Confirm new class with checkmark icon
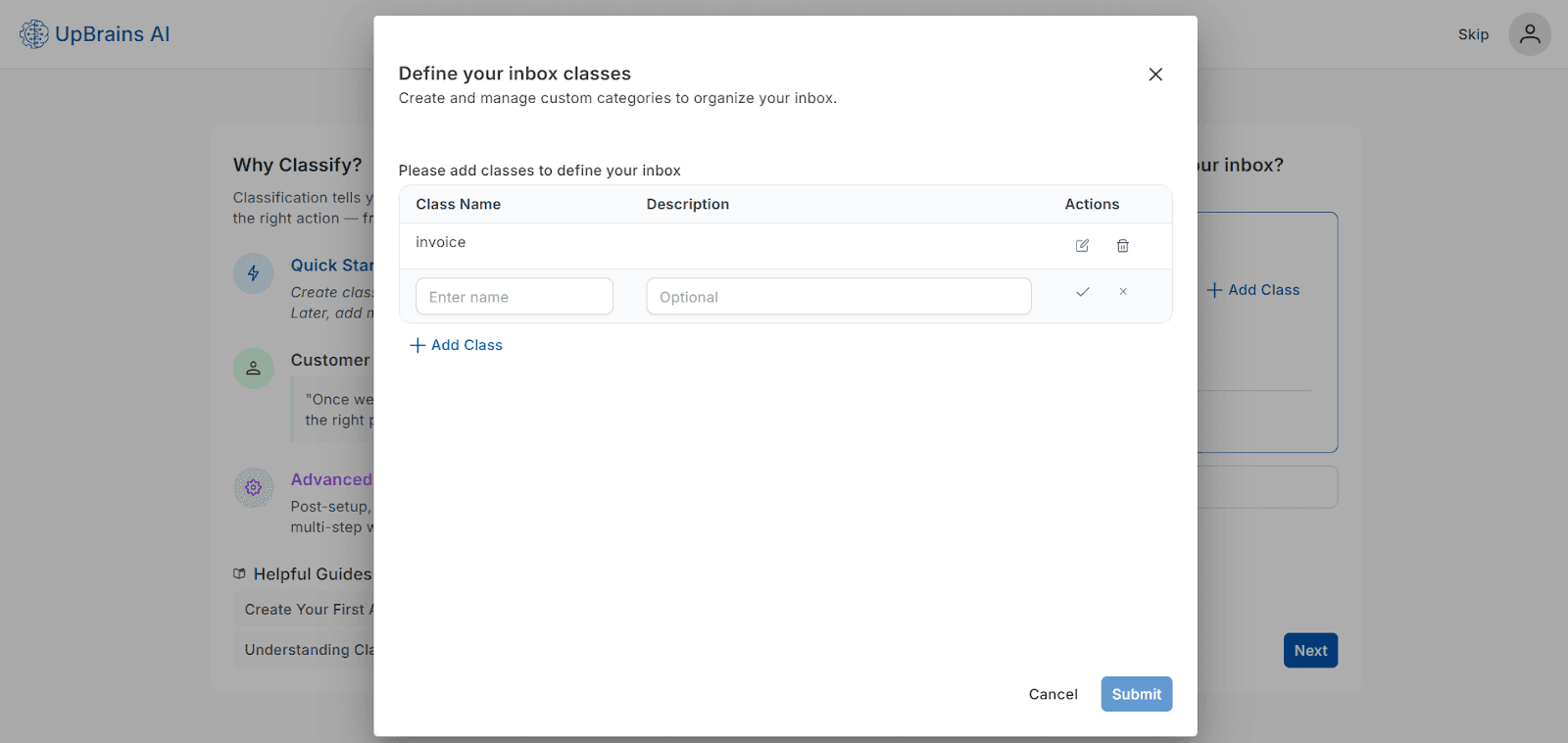 point(1082,292)
